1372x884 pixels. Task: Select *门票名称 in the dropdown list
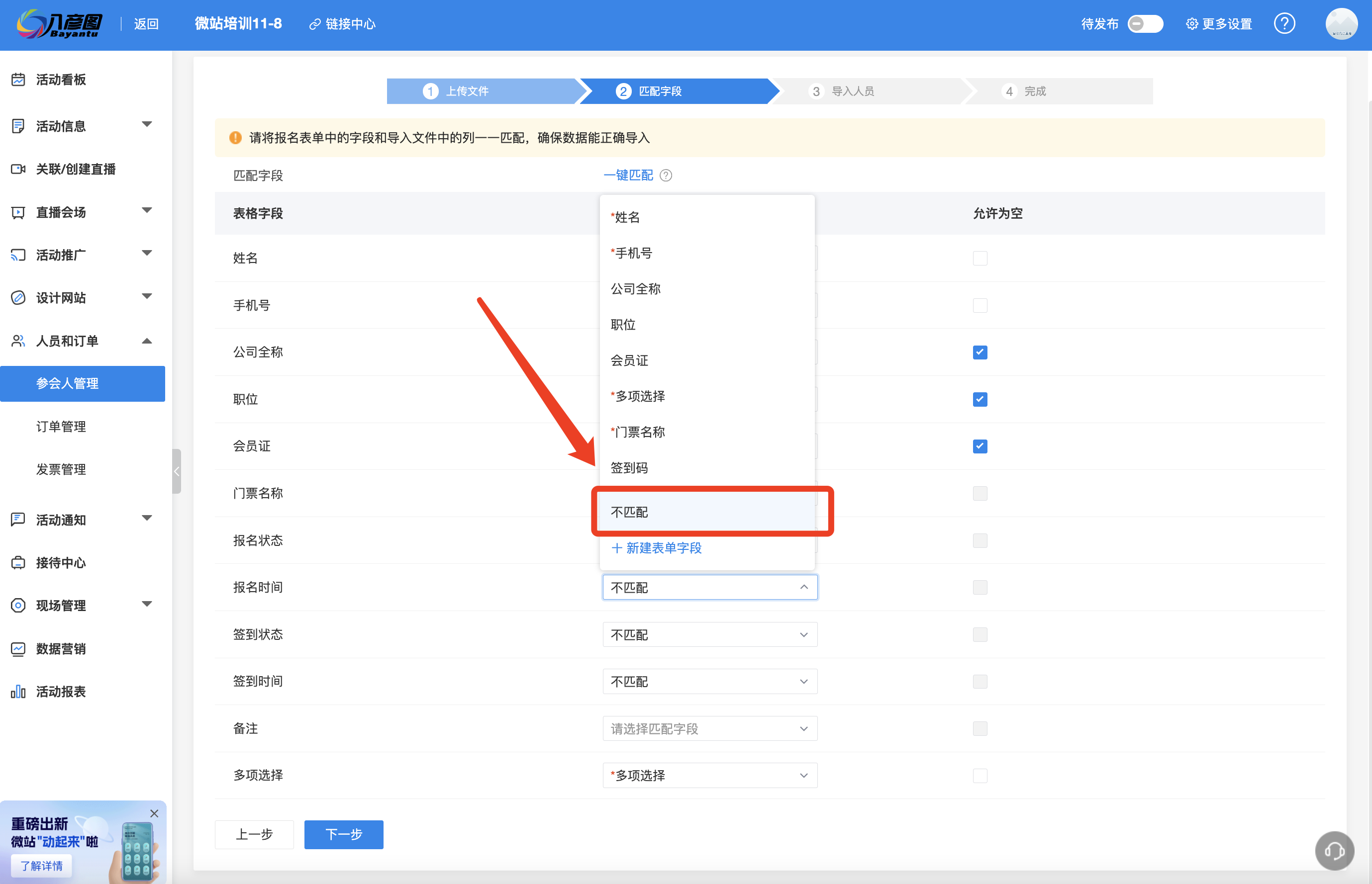tap(707, 432)
